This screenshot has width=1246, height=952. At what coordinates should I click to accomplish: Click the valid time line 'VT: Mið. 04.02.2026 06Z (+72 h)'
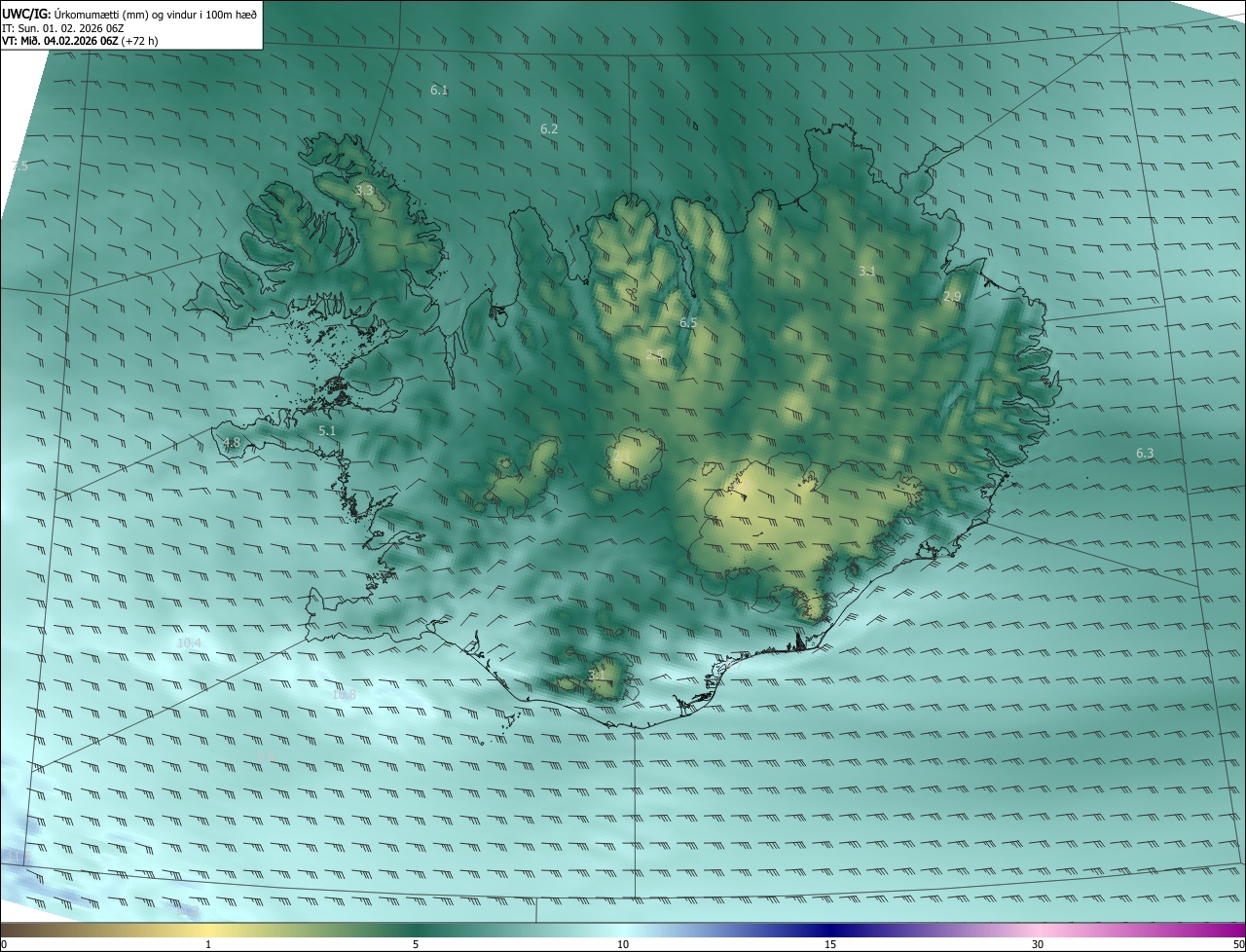point(80,41)
